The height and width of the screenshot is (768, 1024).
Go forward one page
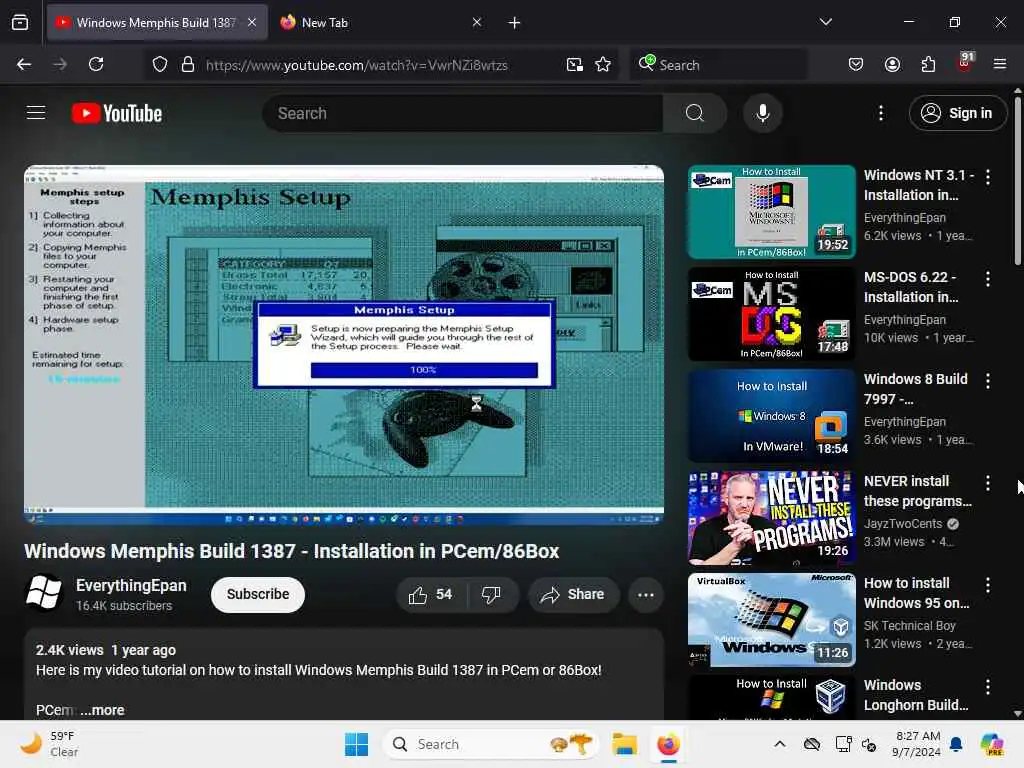[60, 64]
